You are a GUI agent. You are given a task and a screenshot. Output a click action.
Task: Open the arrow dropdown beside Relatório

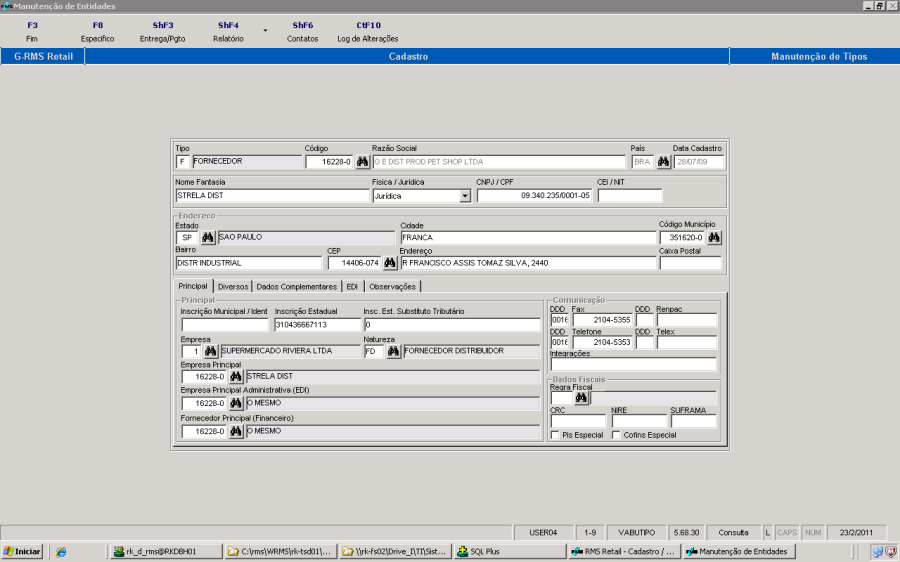pos(265,30)
